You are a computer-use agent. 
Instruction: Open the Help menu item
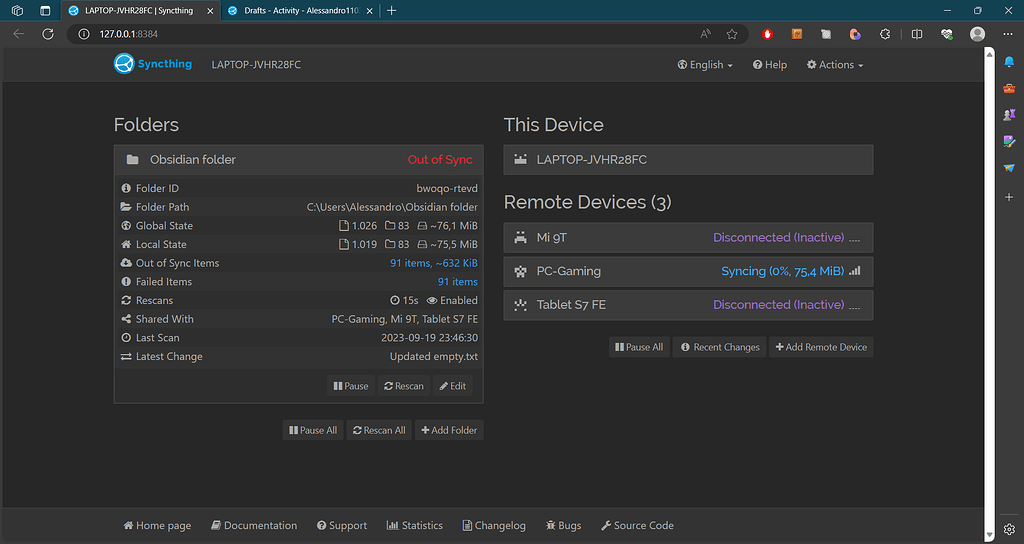768,65
